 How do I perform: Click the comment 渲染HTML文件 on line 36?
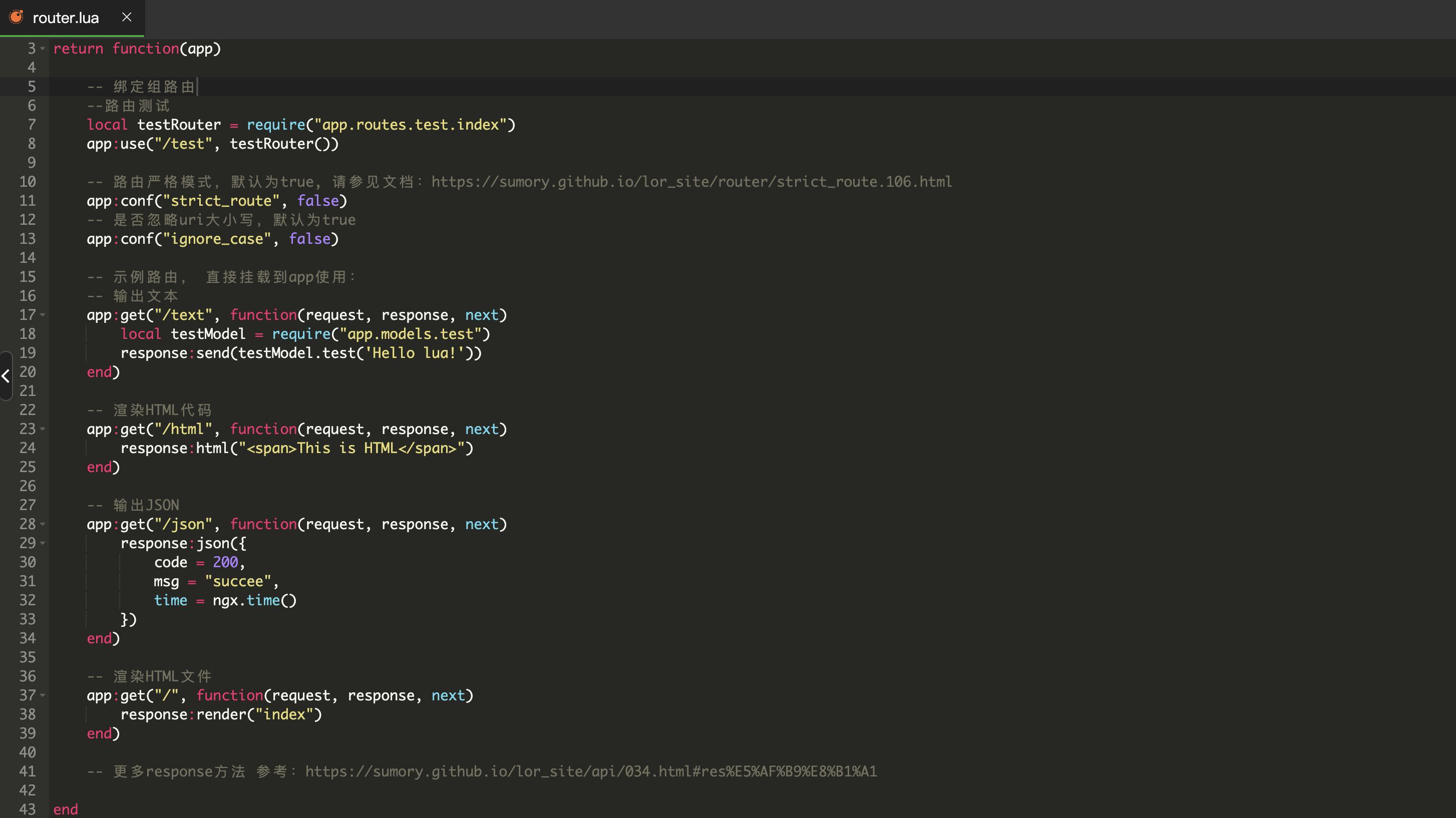[x=162, y=676]
